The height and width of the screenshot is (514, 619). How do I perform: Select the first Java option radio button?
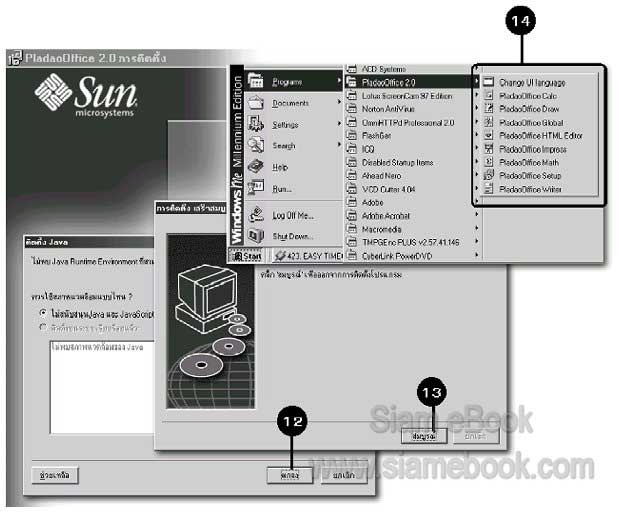click(43, 313)
